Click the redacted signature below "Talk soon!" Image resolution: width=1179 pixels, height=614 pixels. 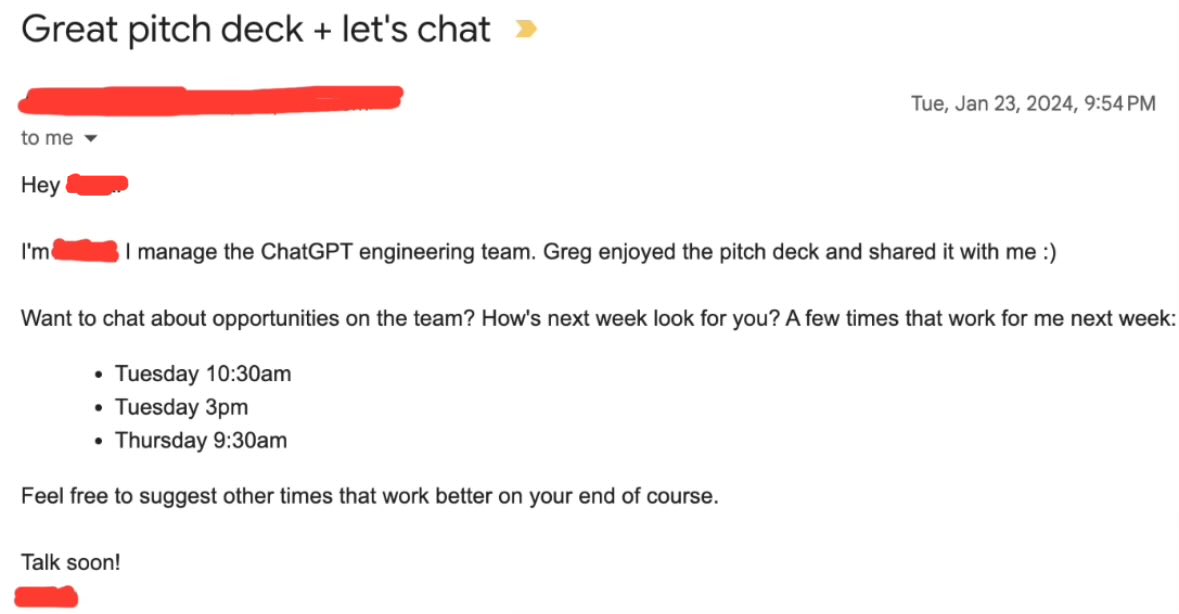point(46,597)
